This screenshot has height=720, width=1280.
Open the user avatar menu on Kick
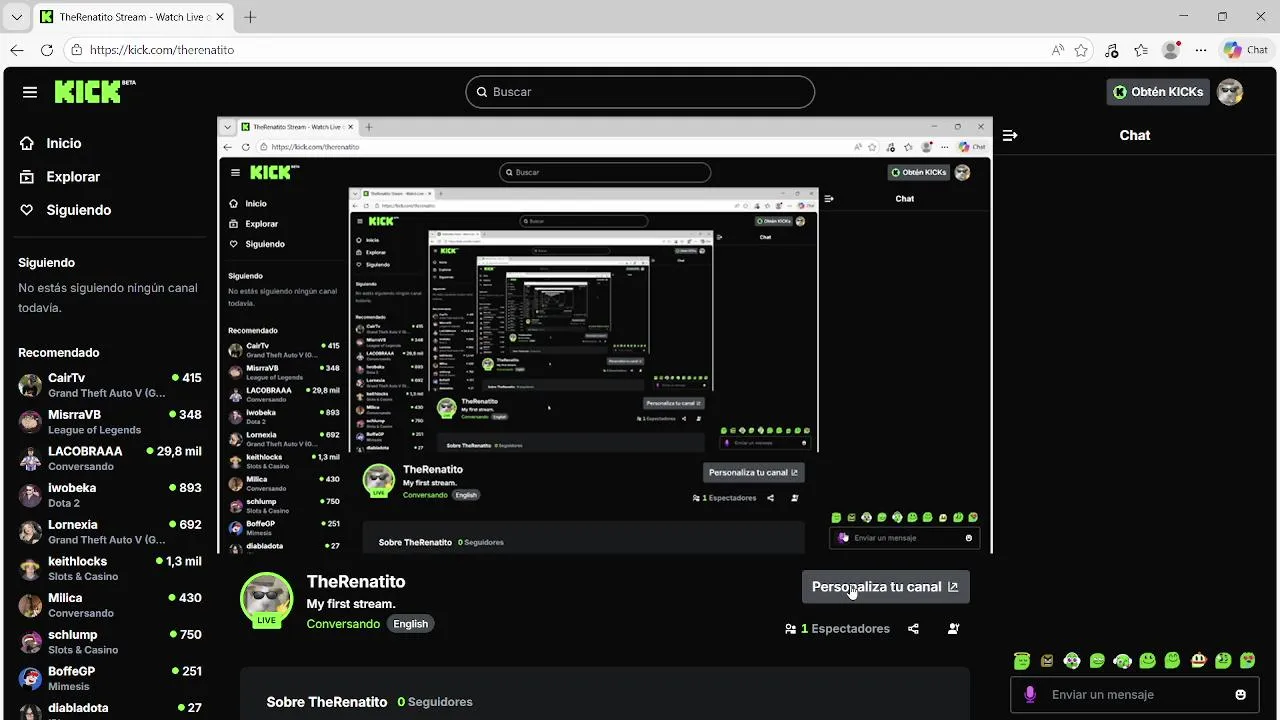1230,92
